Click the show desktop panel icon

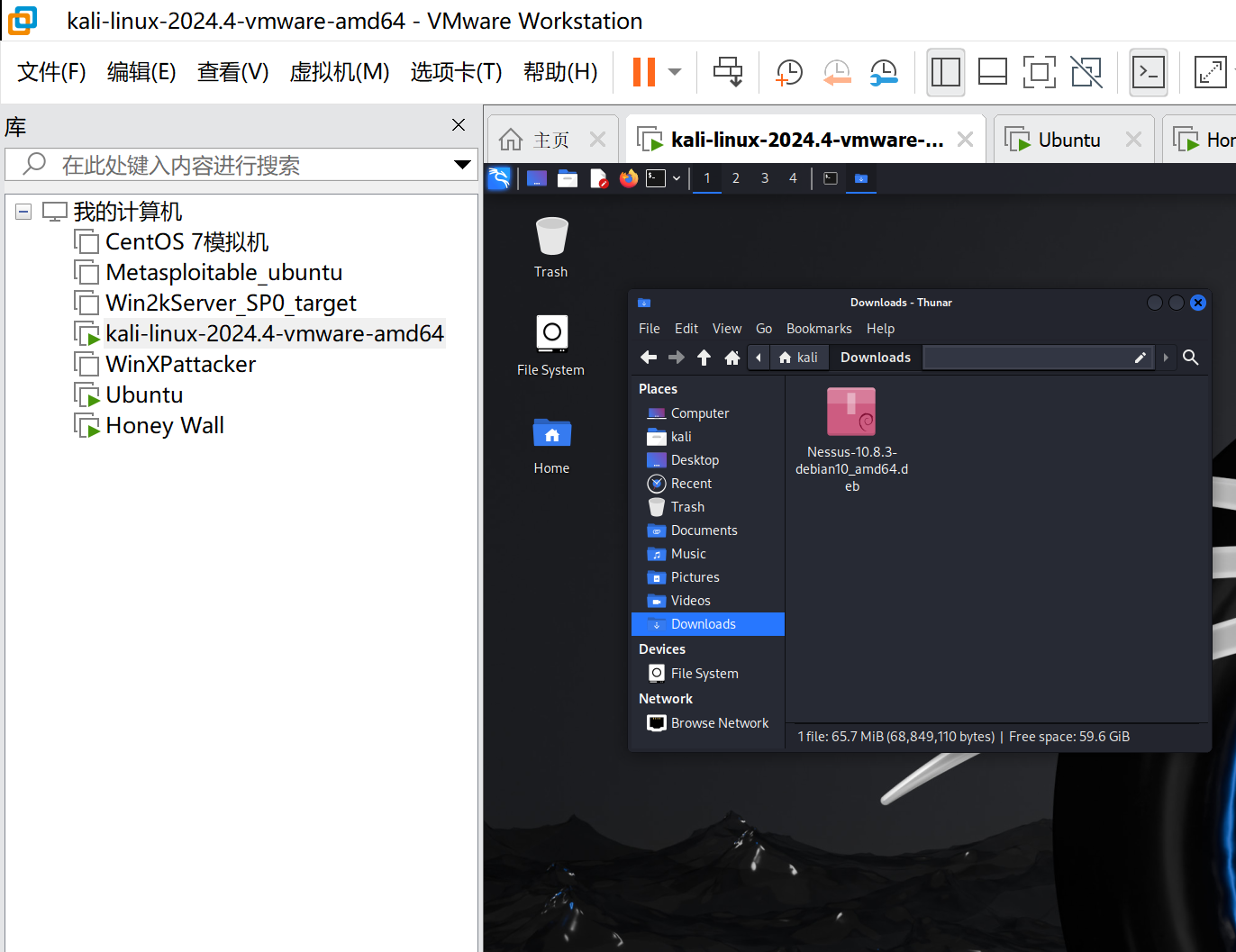[537, 178]
